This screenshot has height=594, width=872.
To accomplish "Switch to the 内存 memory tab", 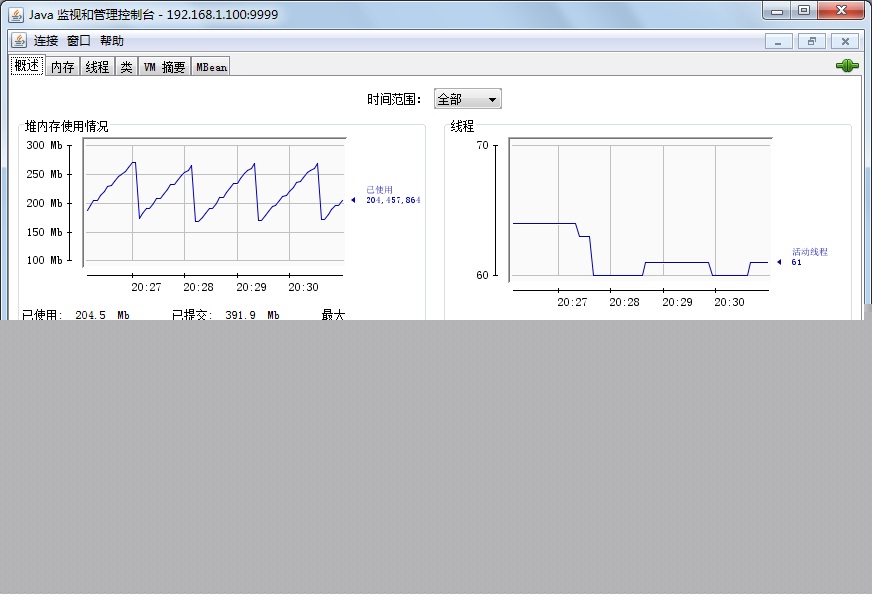I will click(x=62, y=67).
